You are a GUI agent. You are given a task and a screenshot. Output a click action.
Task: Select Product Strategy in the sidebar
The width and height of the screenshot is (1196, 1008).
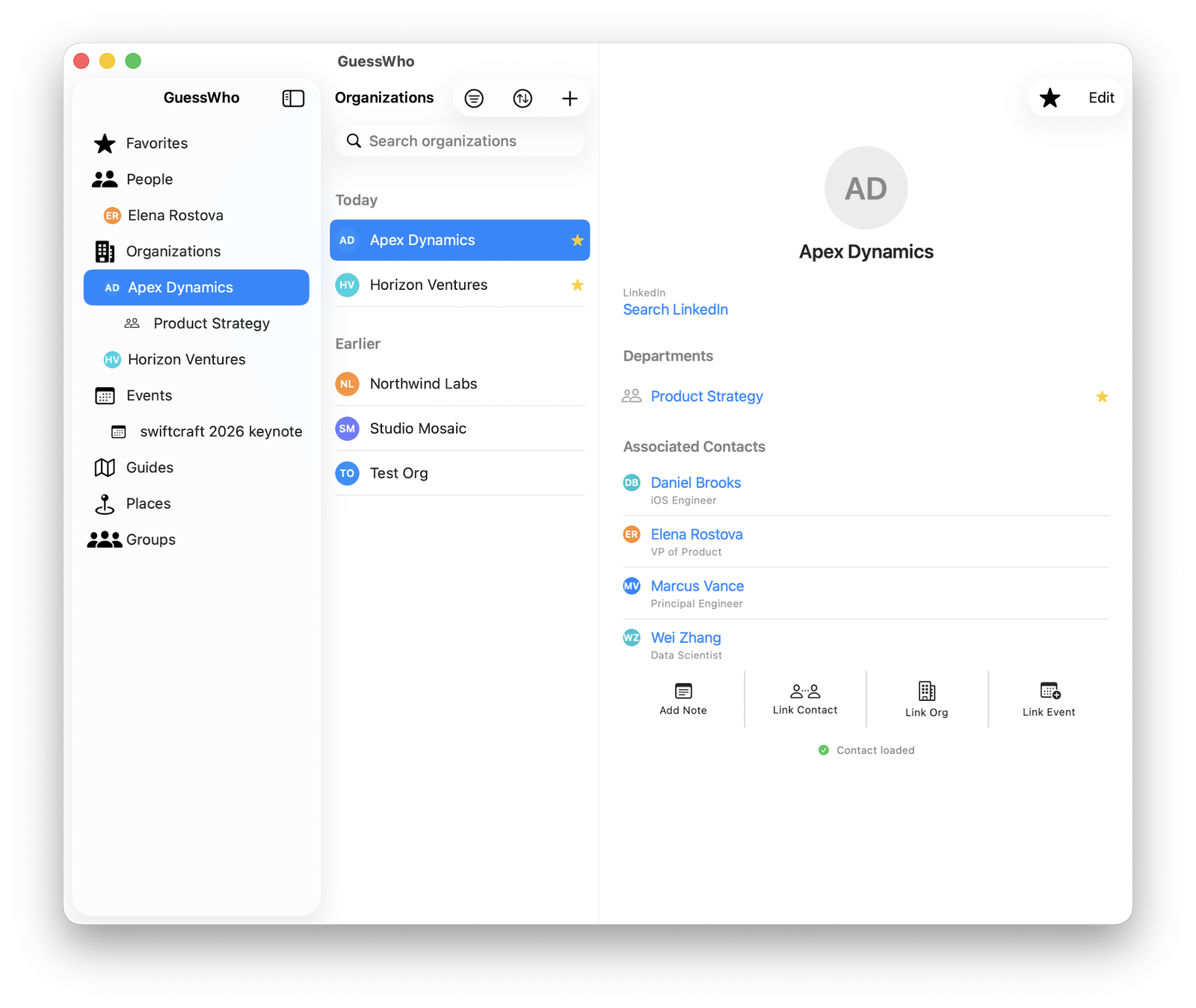pyautogui.click(x=197, y=324)
